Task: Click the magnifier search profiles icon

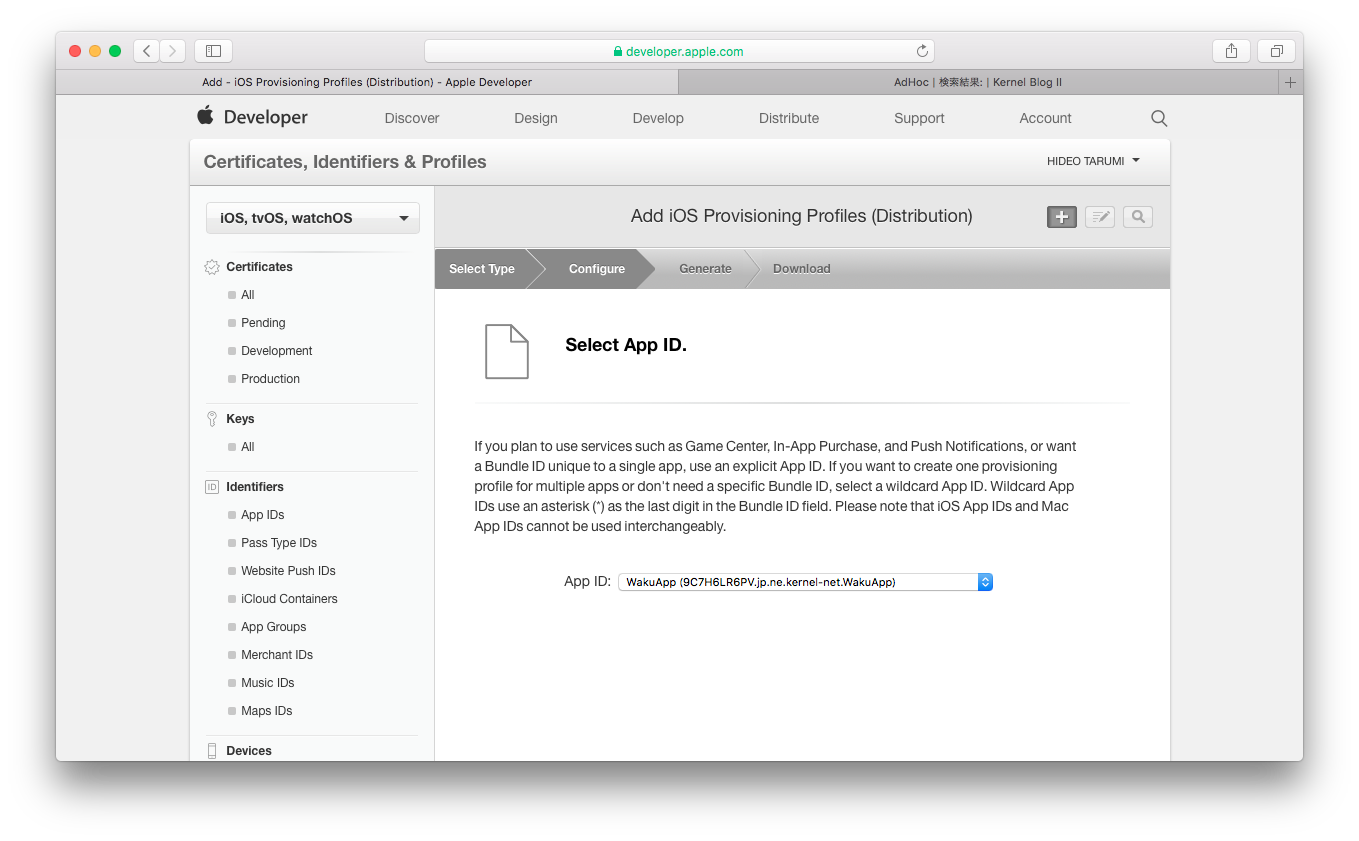Action: click(1138, 217)
